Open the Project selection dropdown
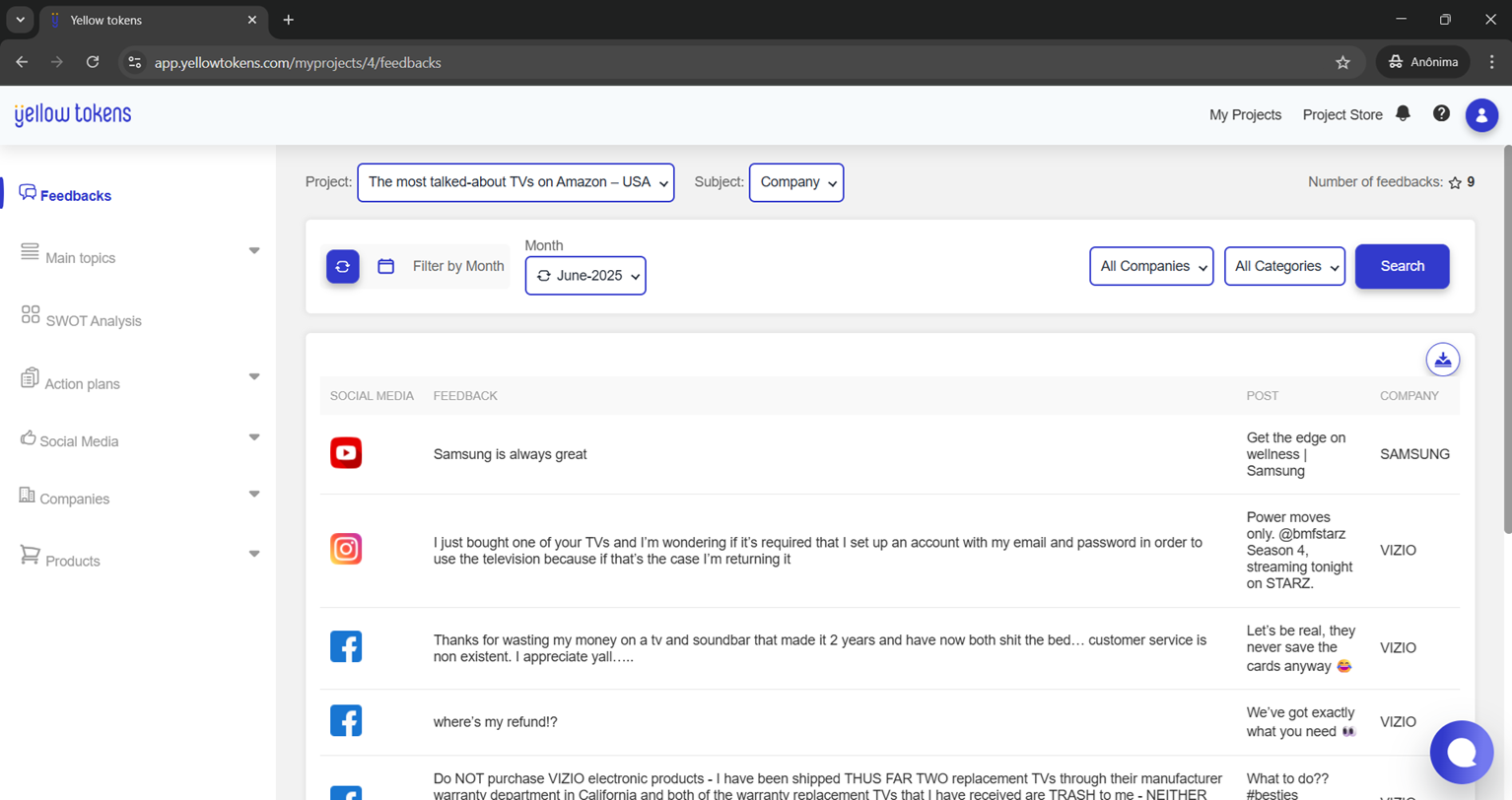 point(515,182)
